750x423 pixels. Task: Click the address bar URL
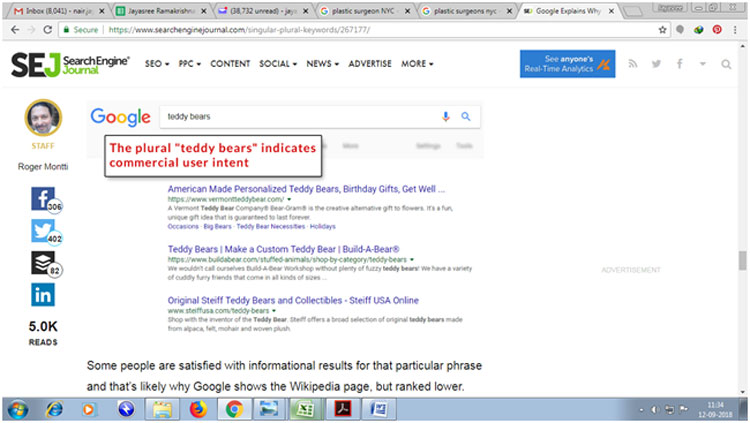[239, 30]
